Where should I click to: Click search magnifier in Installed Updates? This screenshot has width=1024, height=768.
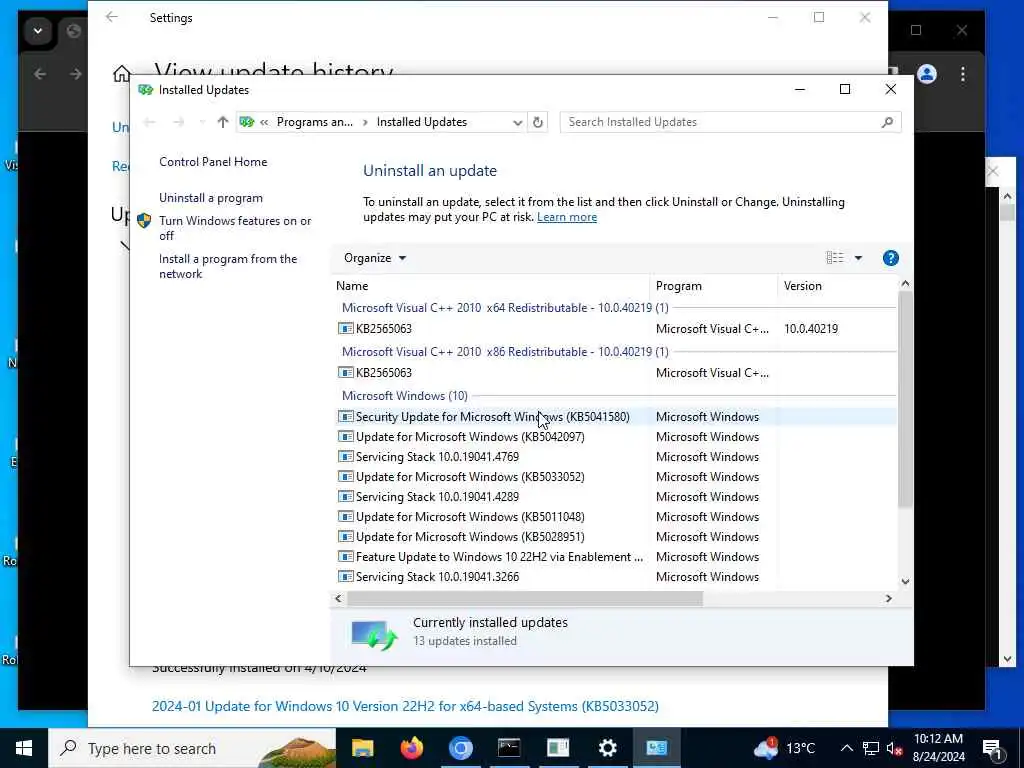click(887, 122)
